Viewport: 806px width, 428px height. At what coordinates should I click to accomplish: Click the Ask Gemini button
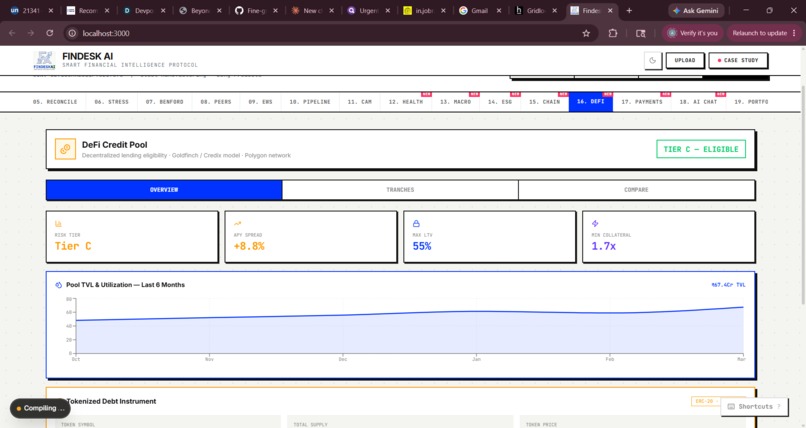point(697,10)
